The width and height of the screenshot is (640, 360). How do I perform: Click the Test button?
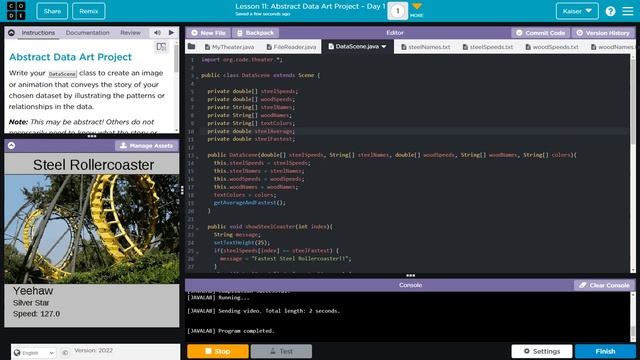point(281,351)
